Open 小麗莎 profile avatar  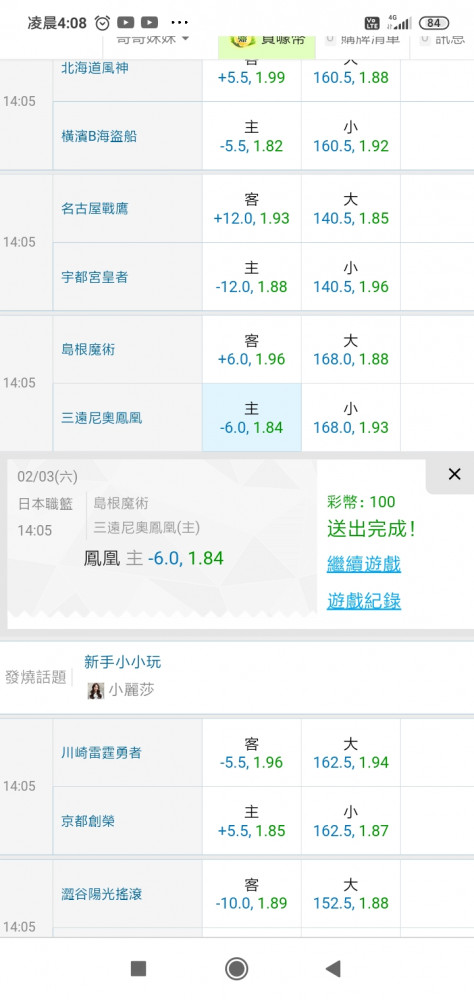tap(96, 691)
